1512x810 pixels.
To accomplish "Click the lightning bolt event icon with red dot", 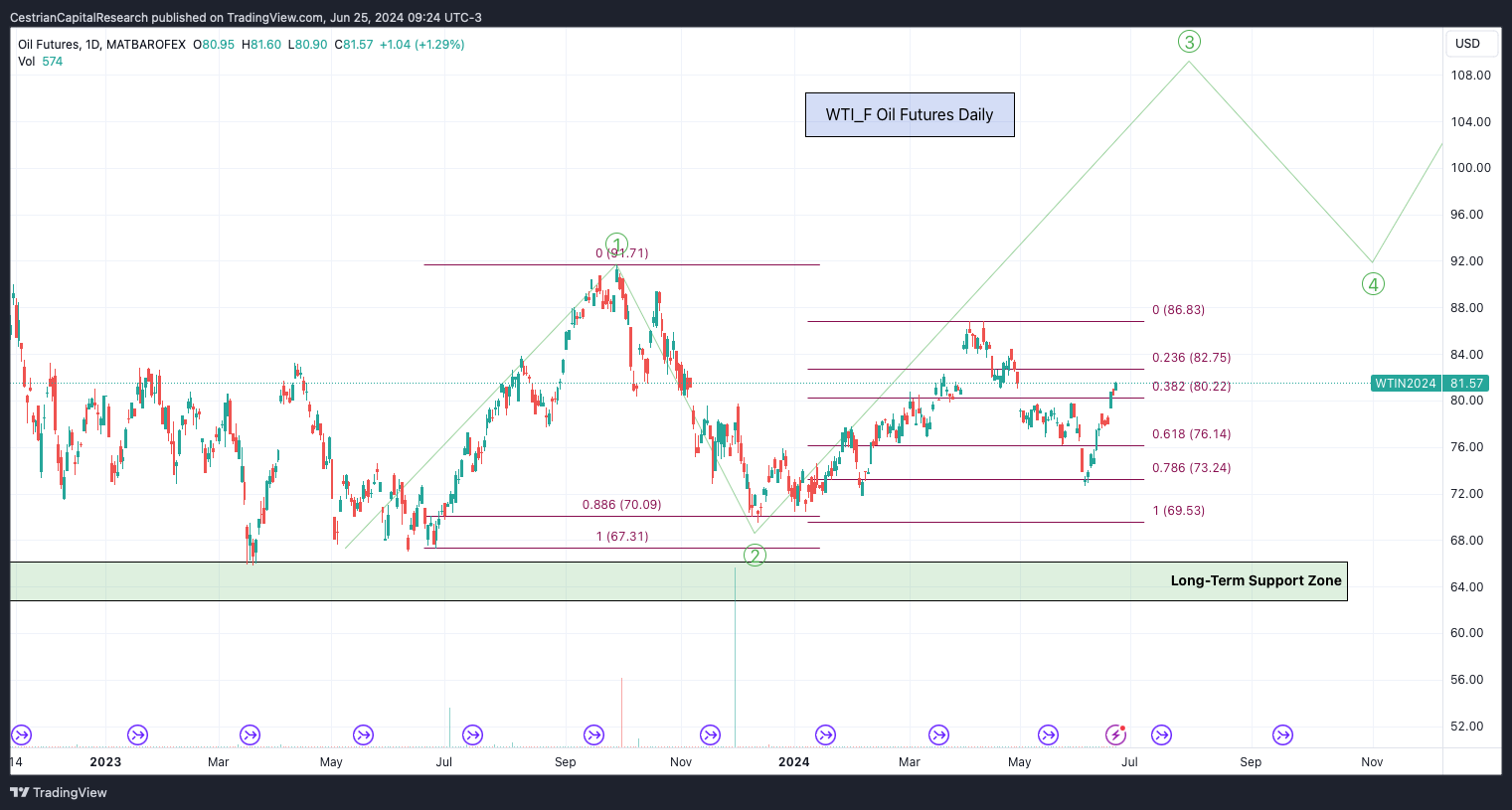I will point(1115,735).
